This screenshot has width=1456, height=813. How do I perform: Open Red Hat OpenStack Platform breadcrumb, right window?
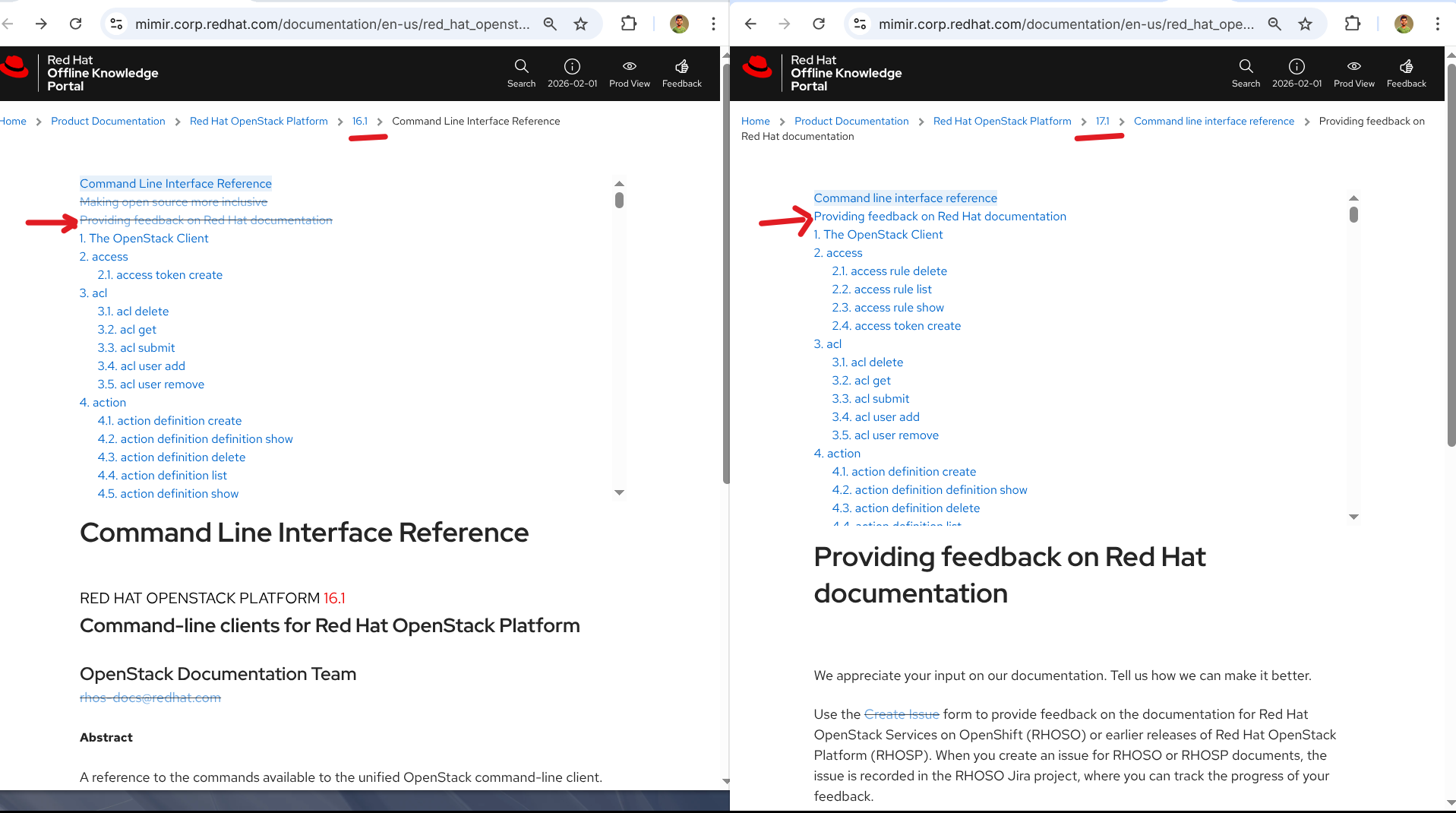1003,121
